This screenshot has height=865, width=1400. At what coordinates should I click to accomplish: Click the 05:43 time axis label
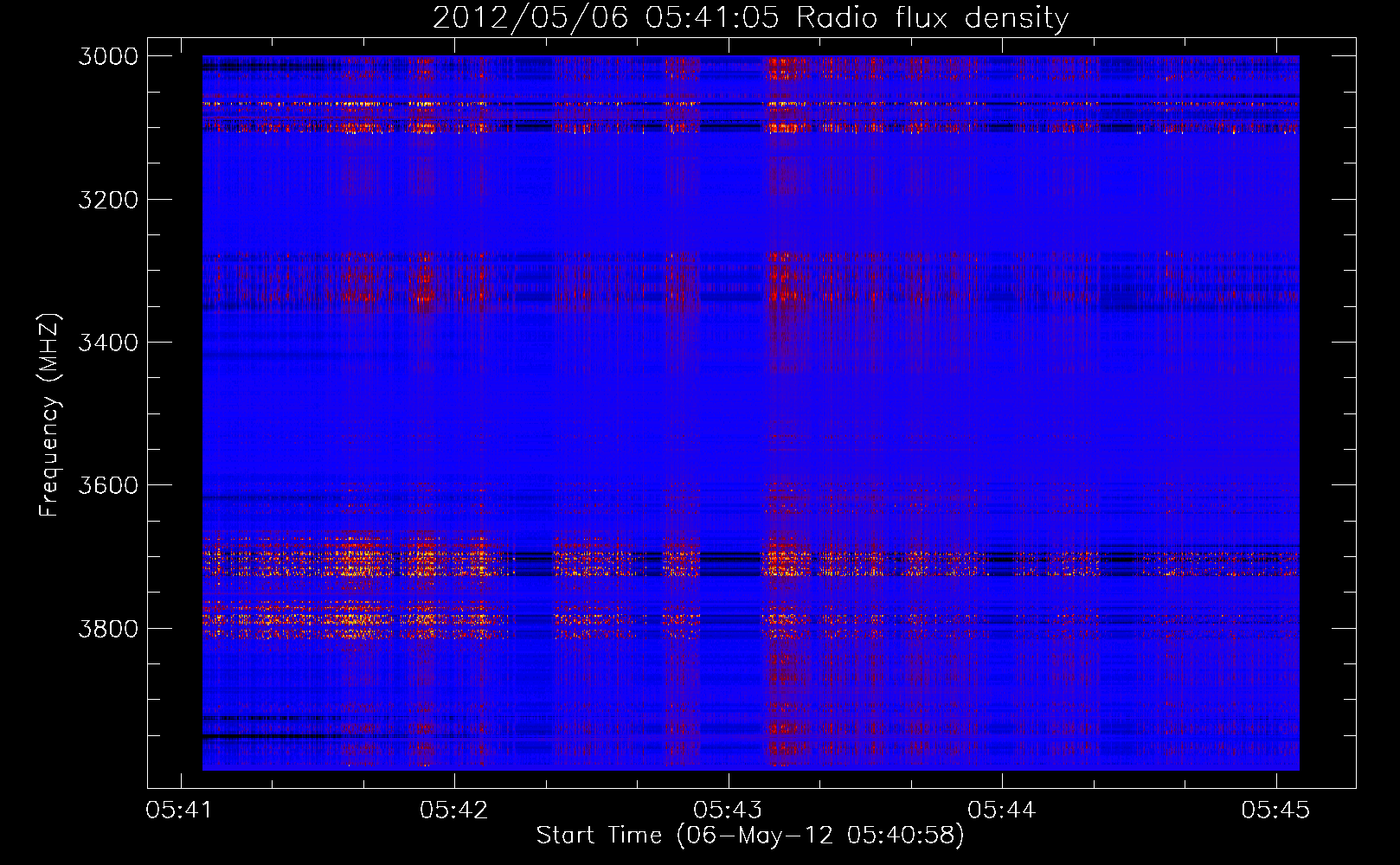728,810
